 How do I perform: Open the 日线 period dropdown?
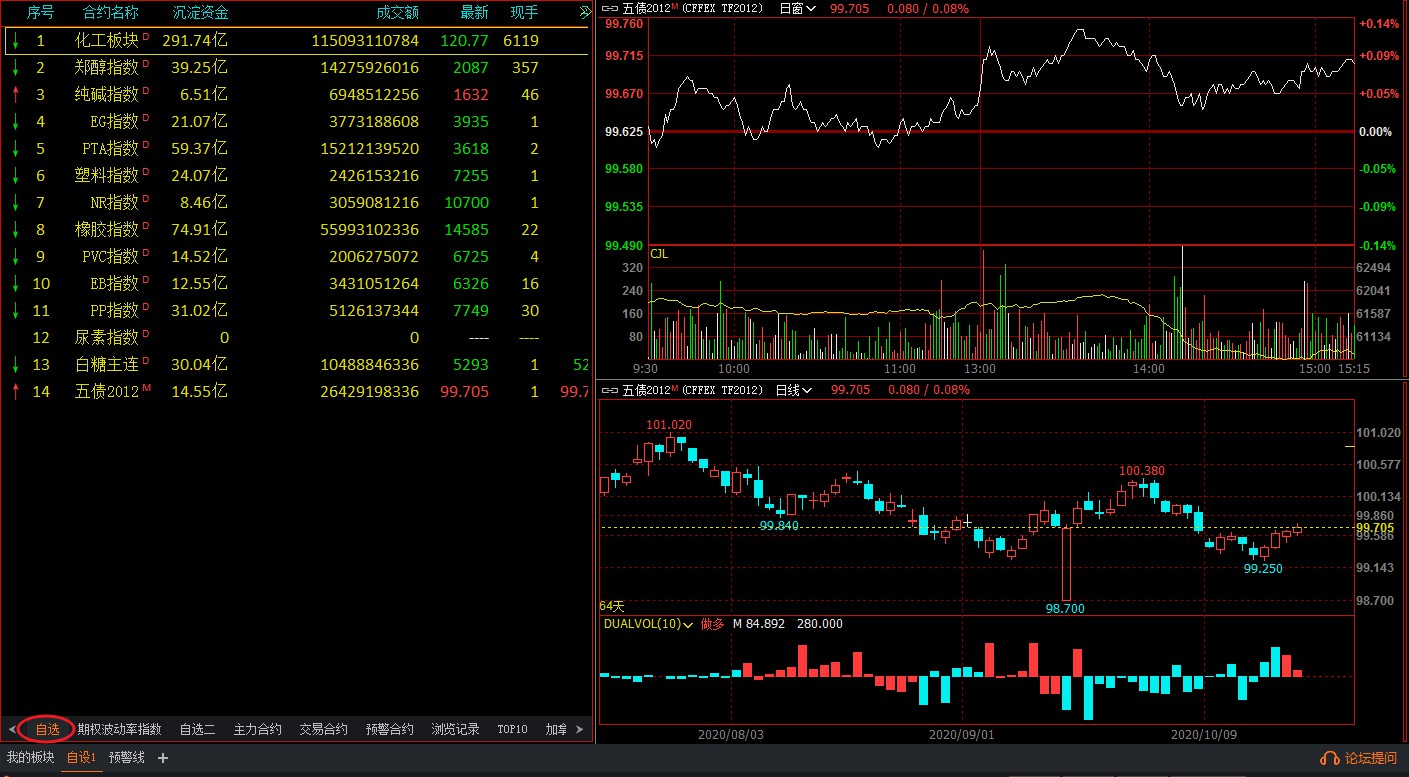coord(794,390)
